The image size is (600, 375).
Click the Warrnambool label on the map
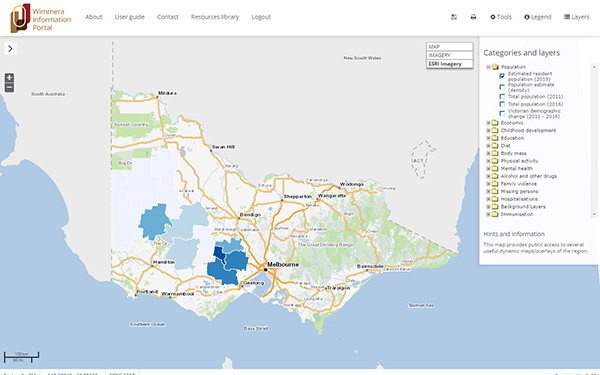pos(178,294)
